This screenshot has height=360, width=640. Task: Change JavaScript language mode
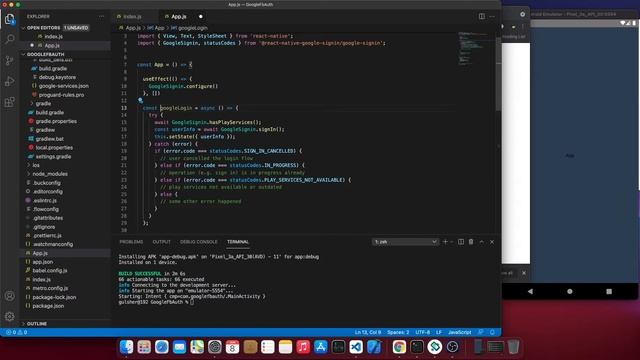point(460,332)
